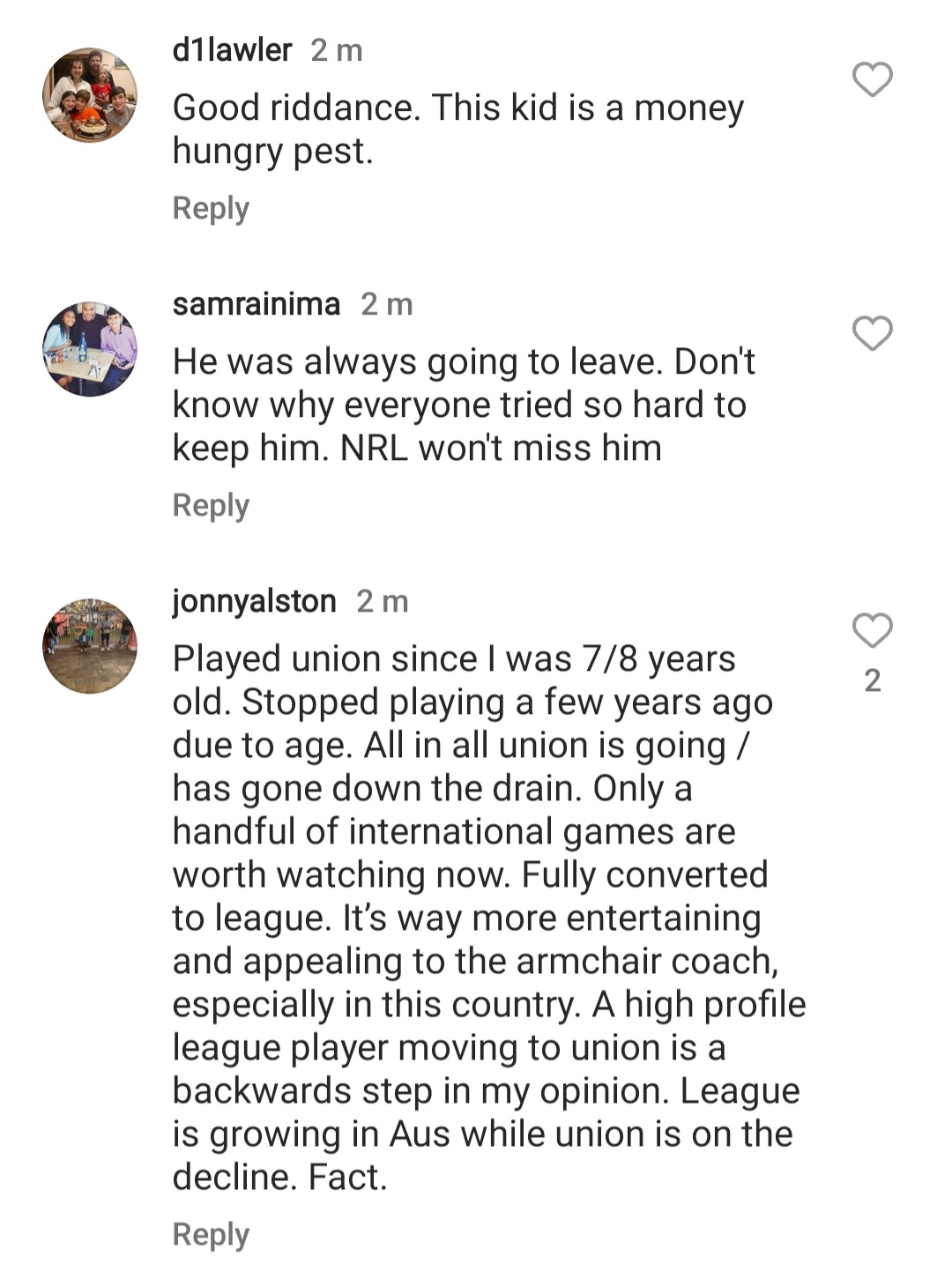Image resolution: width=952 pixels, height=1286 pixels.
Task: Like d1lawler's comment with the heart
Action: [x=873, y=80]
